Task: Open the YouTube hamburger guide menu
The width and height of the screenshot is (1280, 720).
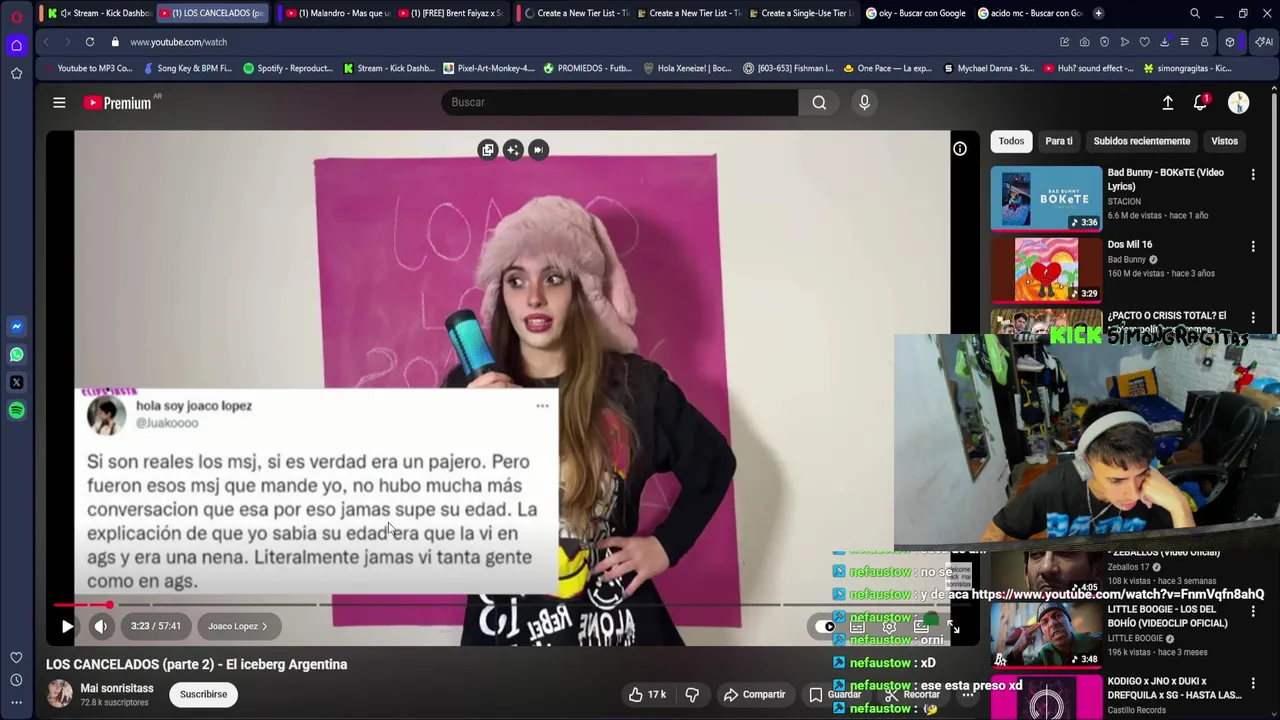Action: click(59, 102)
